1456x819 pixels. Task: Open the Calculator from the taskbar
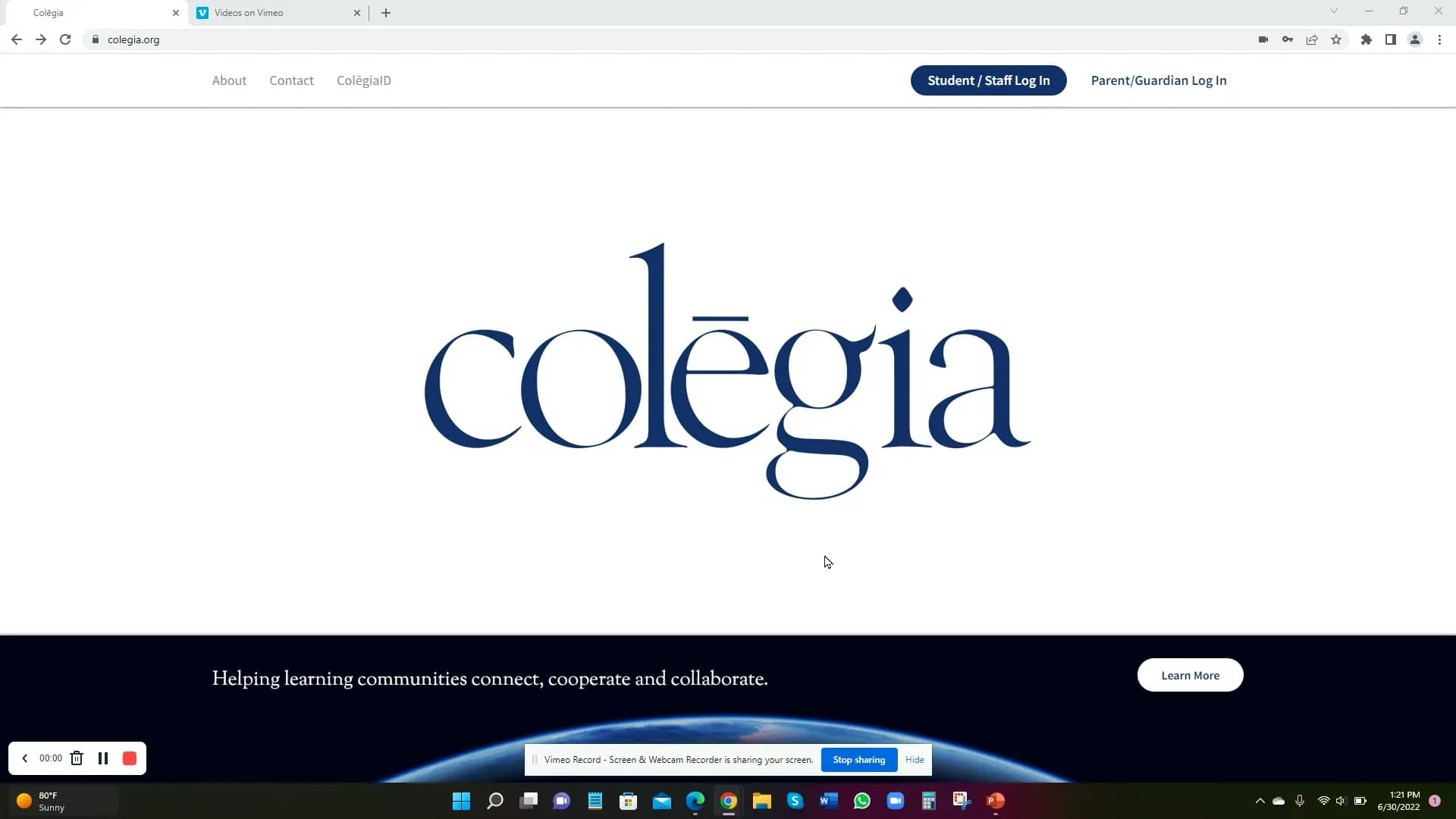pos(928,800)
